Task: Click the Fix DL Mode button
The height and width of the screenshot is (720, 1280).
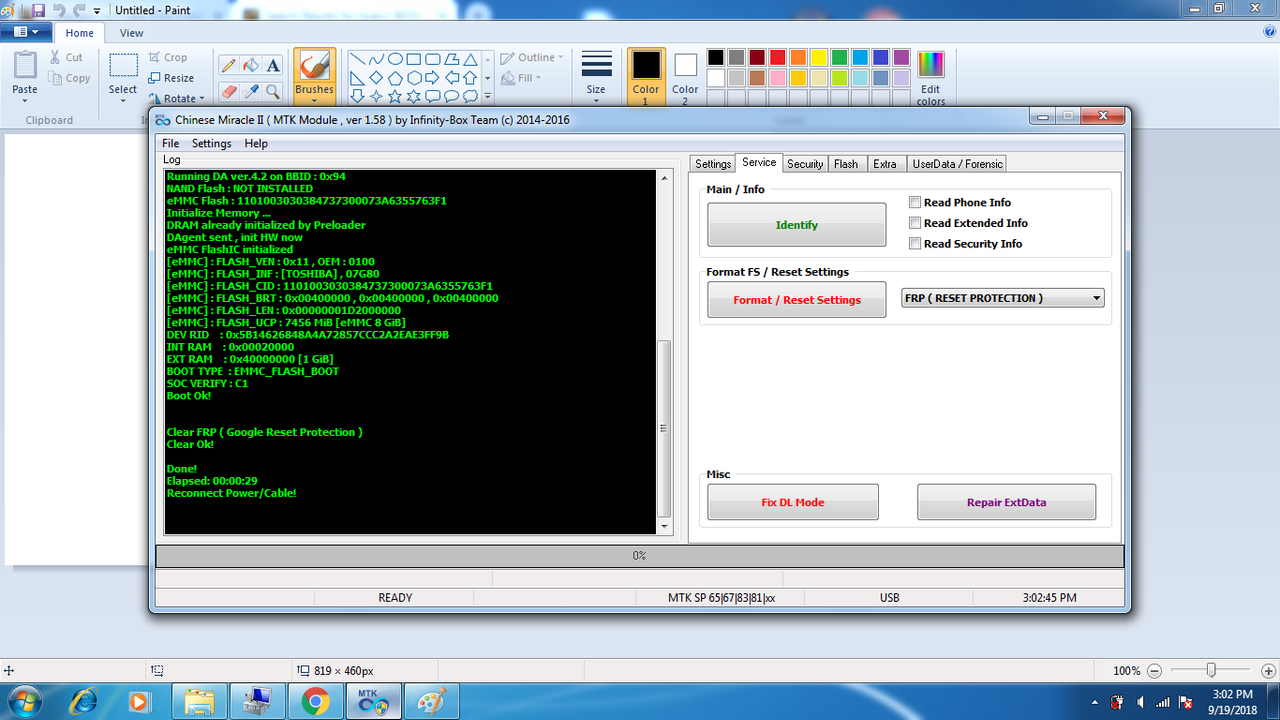Action: [x=792, y=502]
